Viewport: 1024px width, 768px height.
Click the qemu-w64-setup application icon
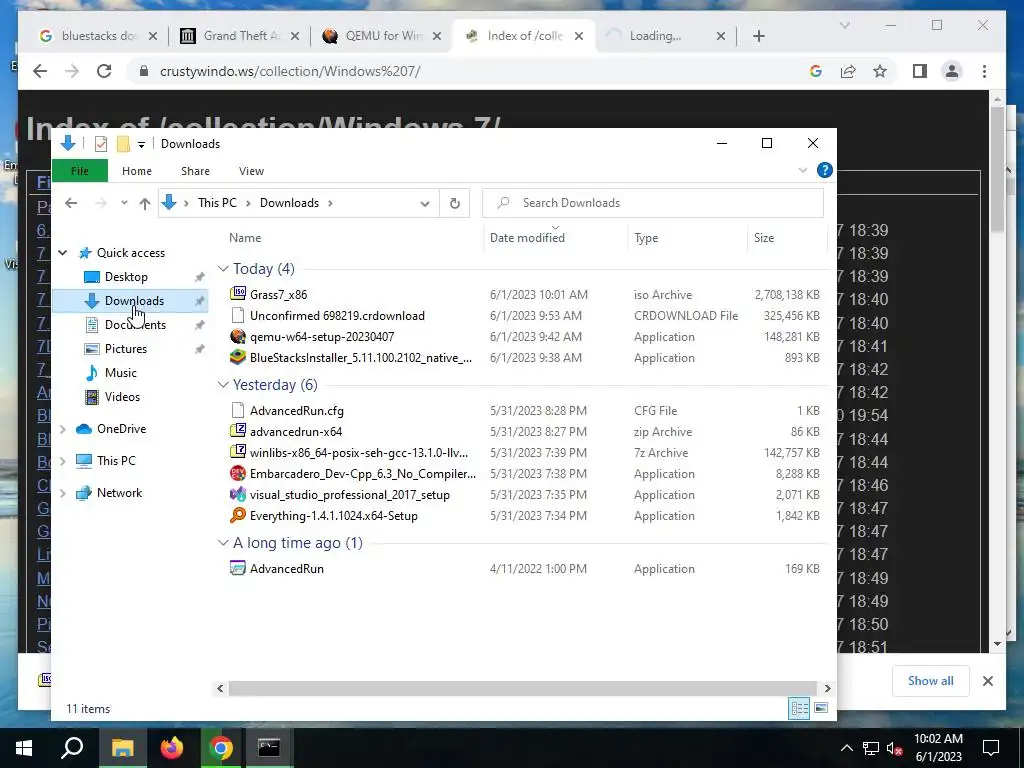[x=238, y=336]
